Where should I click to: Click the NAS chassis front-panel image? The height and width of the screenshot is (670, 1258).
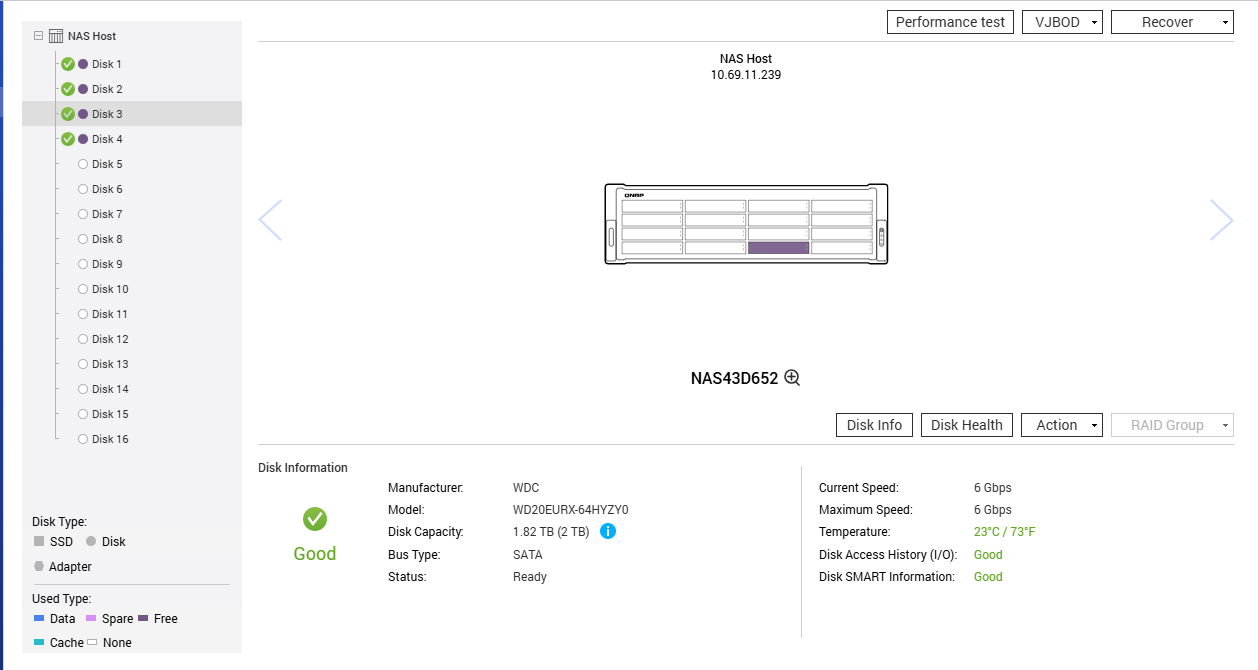pos(746,223)
